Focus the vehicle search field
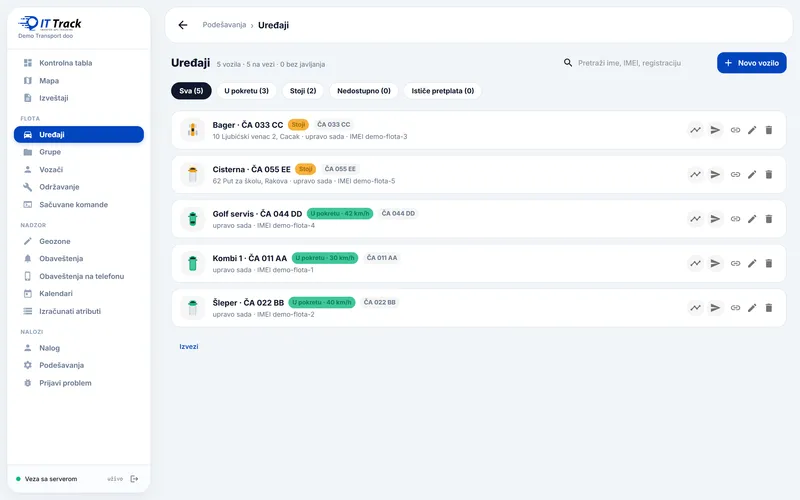 (x=635, y=63)
